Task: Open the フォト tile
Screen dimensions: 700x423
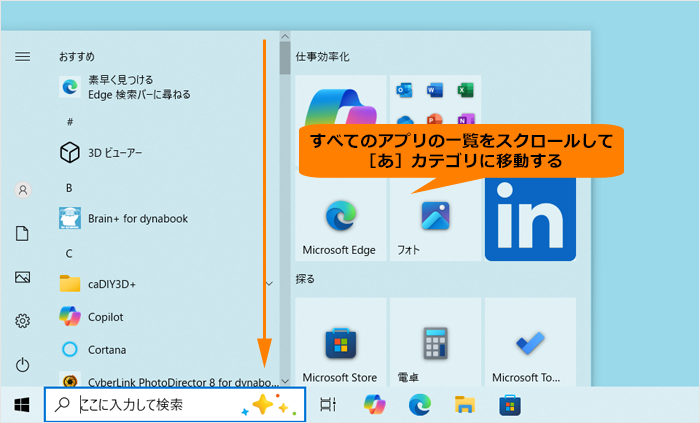Action: (435, 219)
